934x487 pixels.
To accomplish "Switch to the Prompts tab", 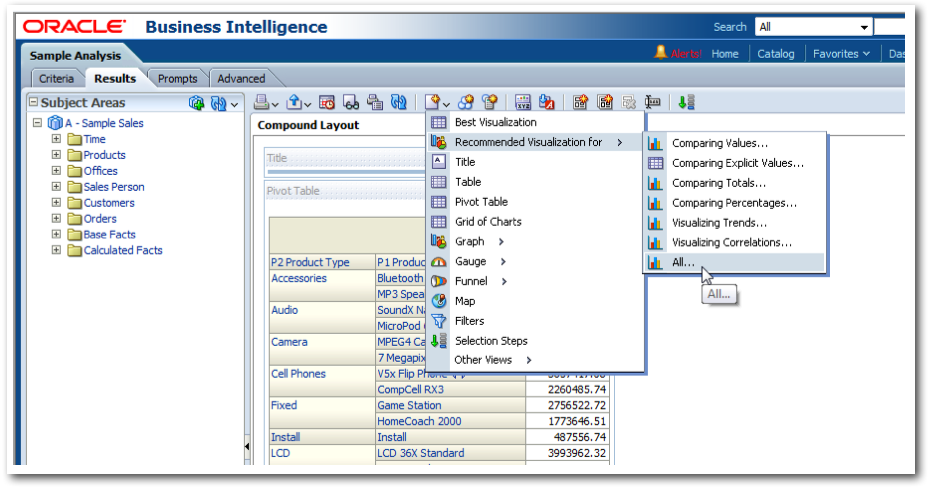I will 178,79.
